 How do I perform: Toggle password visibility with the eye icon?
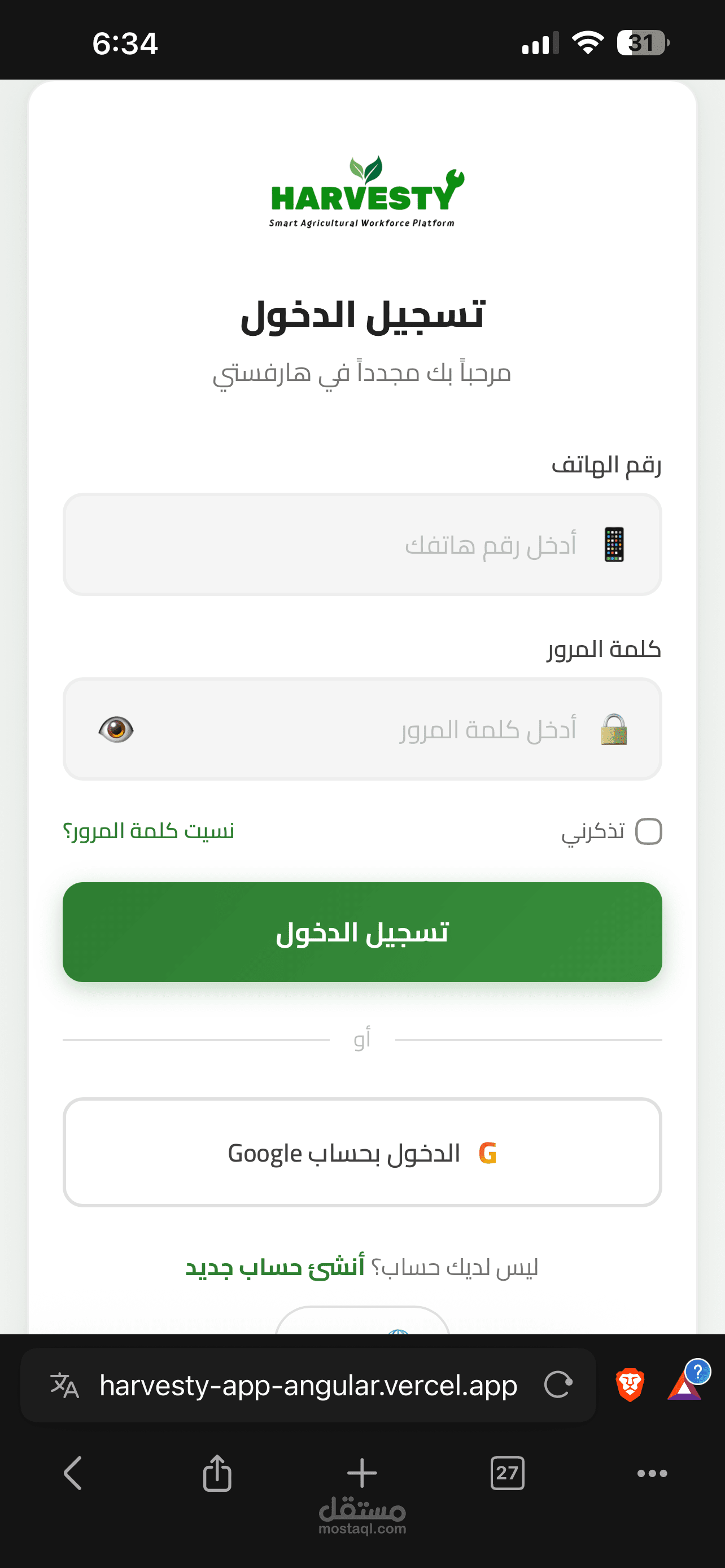116,729
